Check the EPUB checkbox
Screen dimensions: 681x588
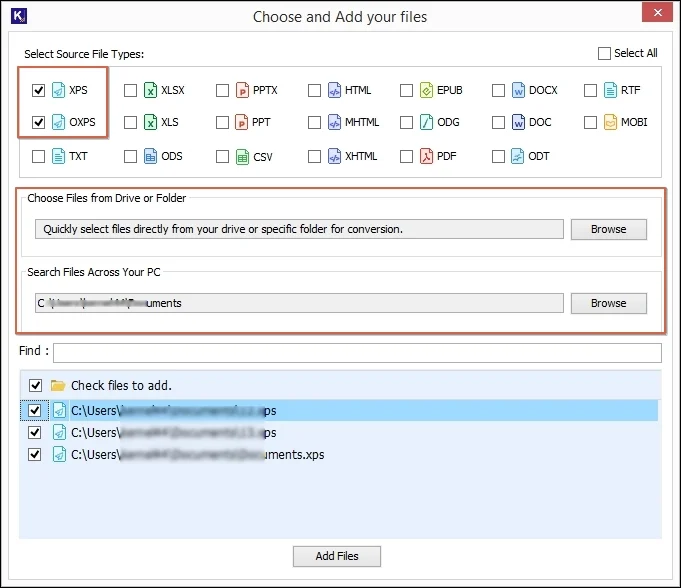406,90
